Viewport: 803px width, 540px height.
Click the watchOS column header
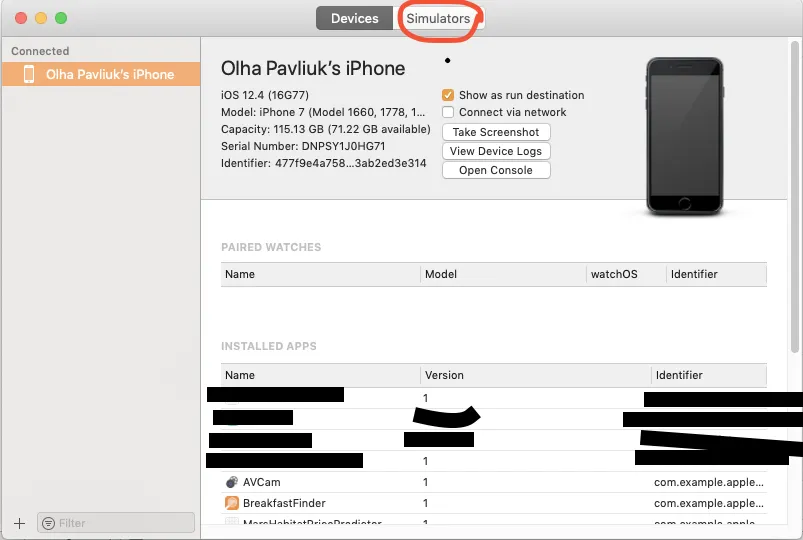(x=626, y=274)
